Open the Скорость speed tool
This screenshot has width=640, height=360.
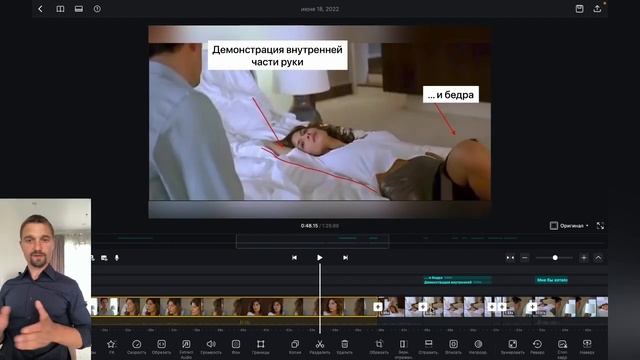(x=136, y=347)
